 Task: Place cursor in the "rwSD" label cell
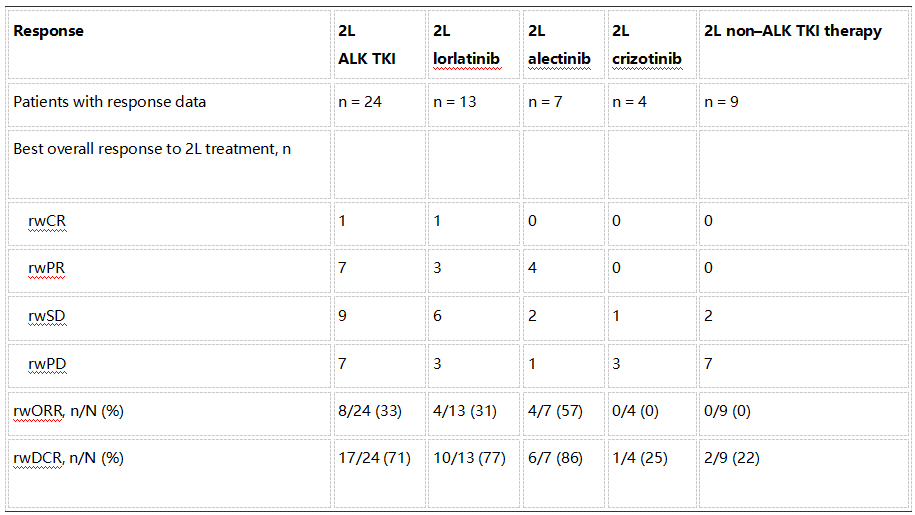pyautogui.click(x=47, y=317)
